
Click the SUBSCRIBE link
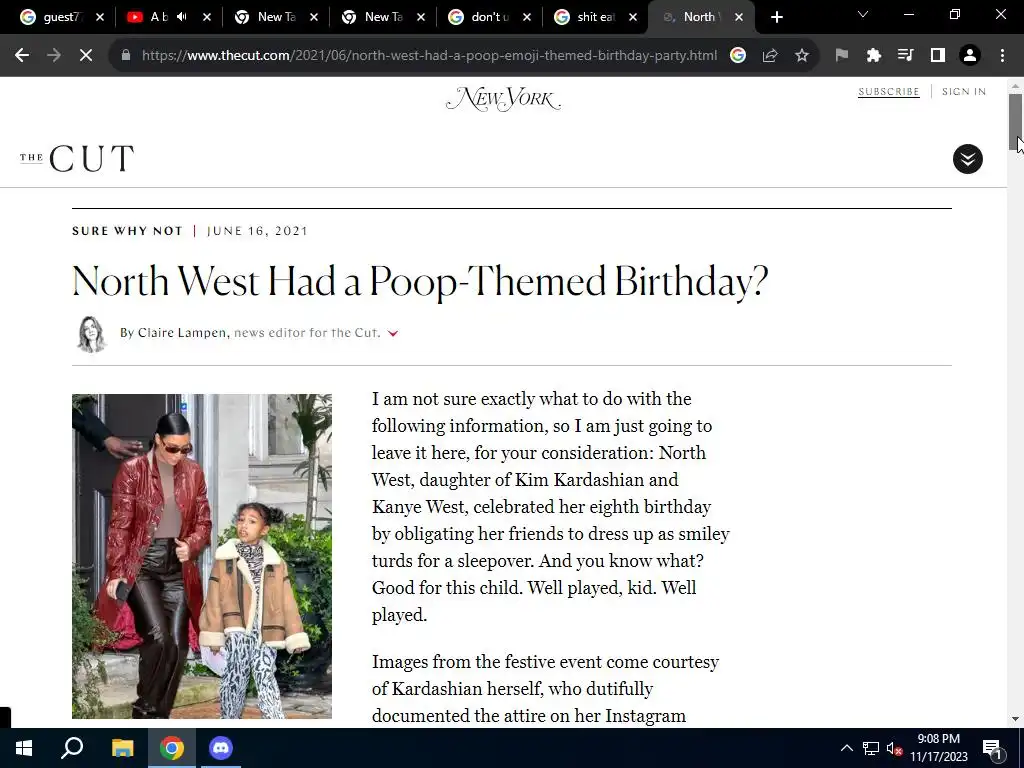(x=888, y=91)
